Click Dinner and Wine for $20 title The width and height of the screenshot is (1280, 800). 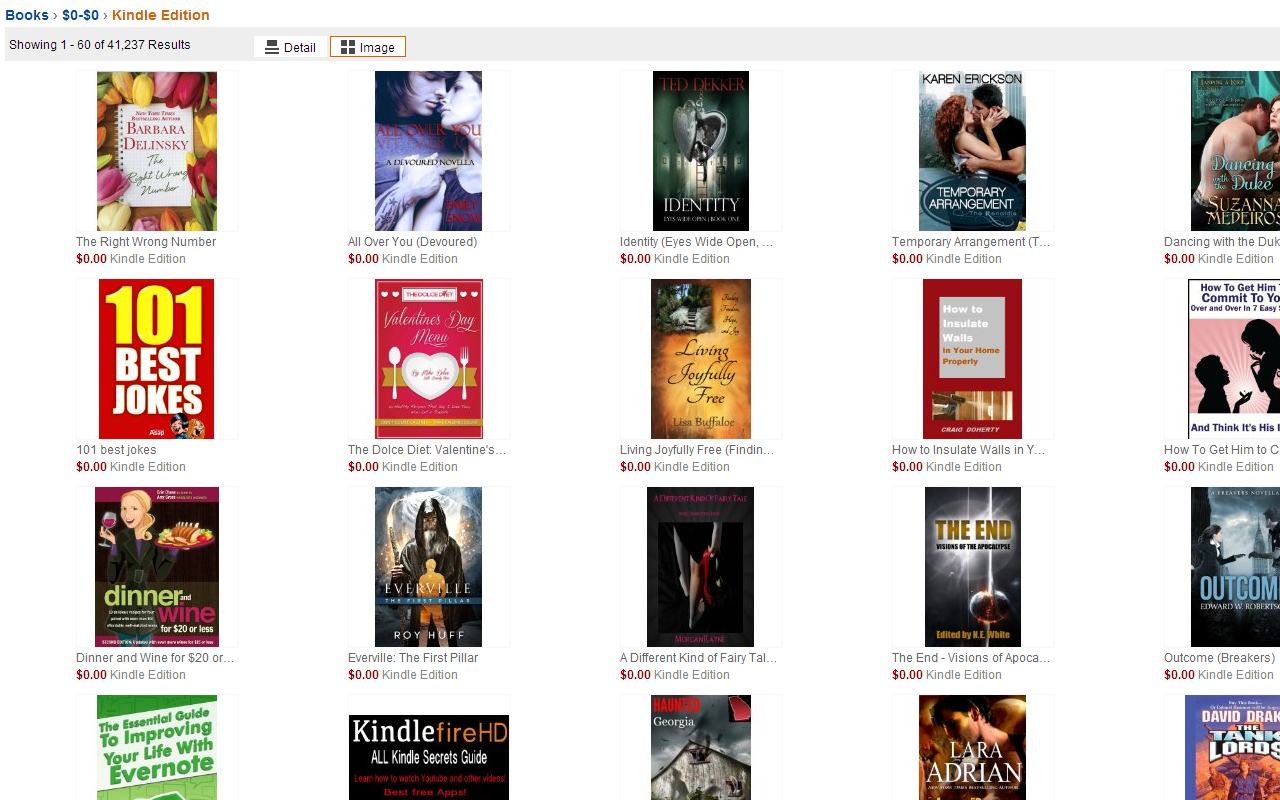(x=155, y=658)
